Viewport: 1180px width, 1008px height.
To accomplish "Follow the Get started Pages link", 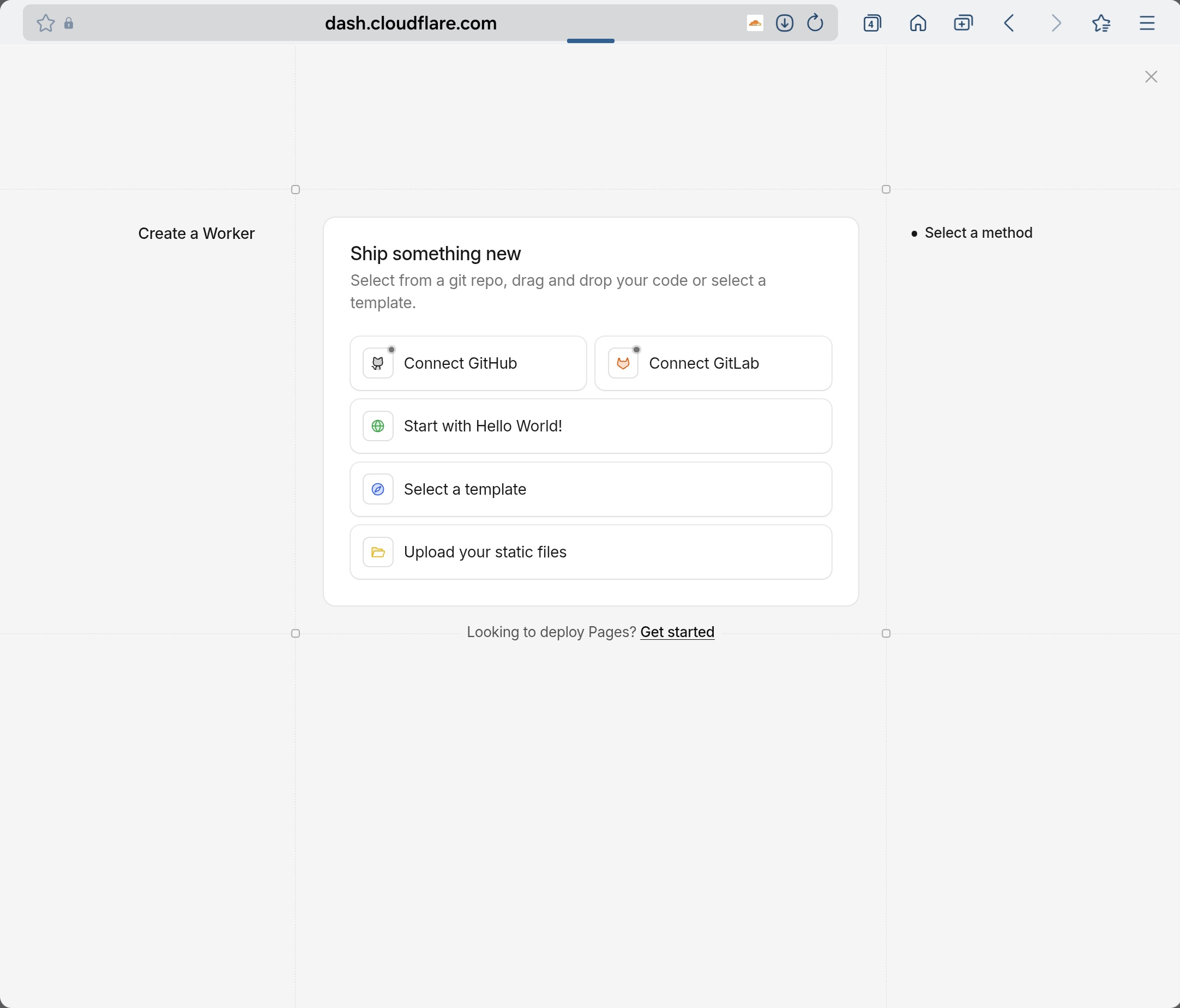I will click(677, 632).
